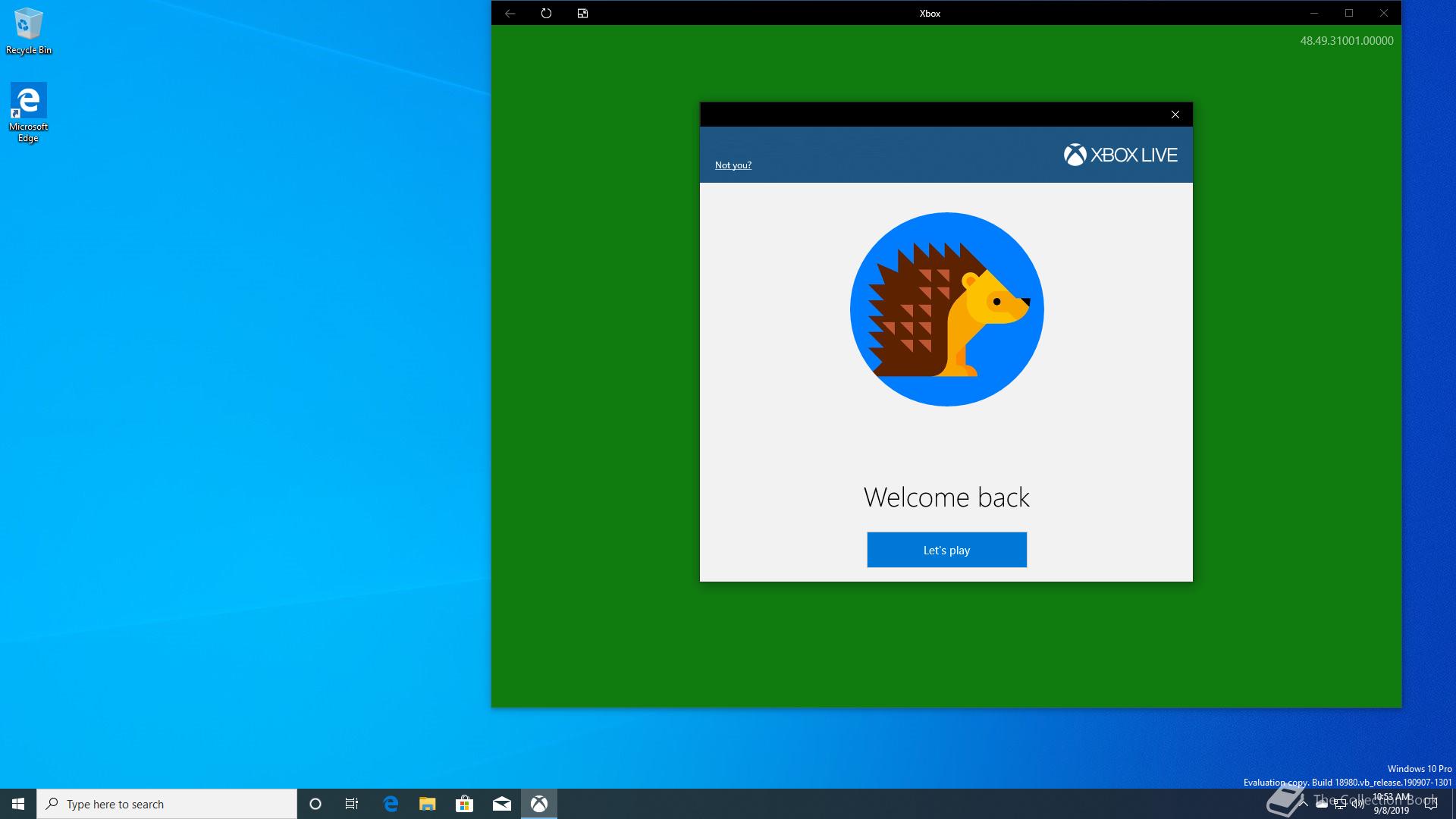
Task: Close the Xbox Live sign-in dialog
Action: 1175,115
